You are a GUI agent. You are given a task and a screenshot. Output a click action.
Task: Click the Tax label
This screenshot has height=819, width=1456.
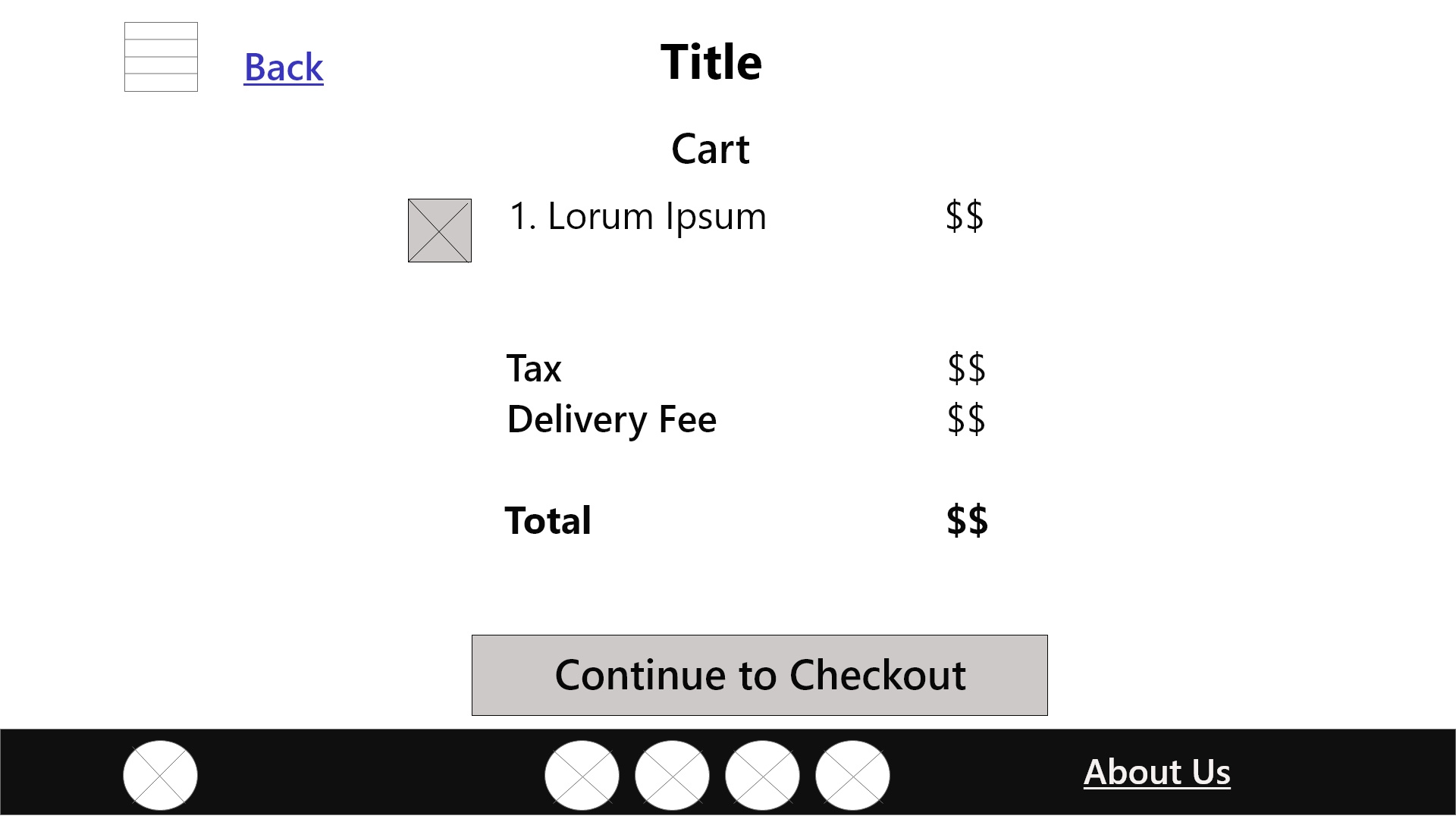[x=534, y=369]
